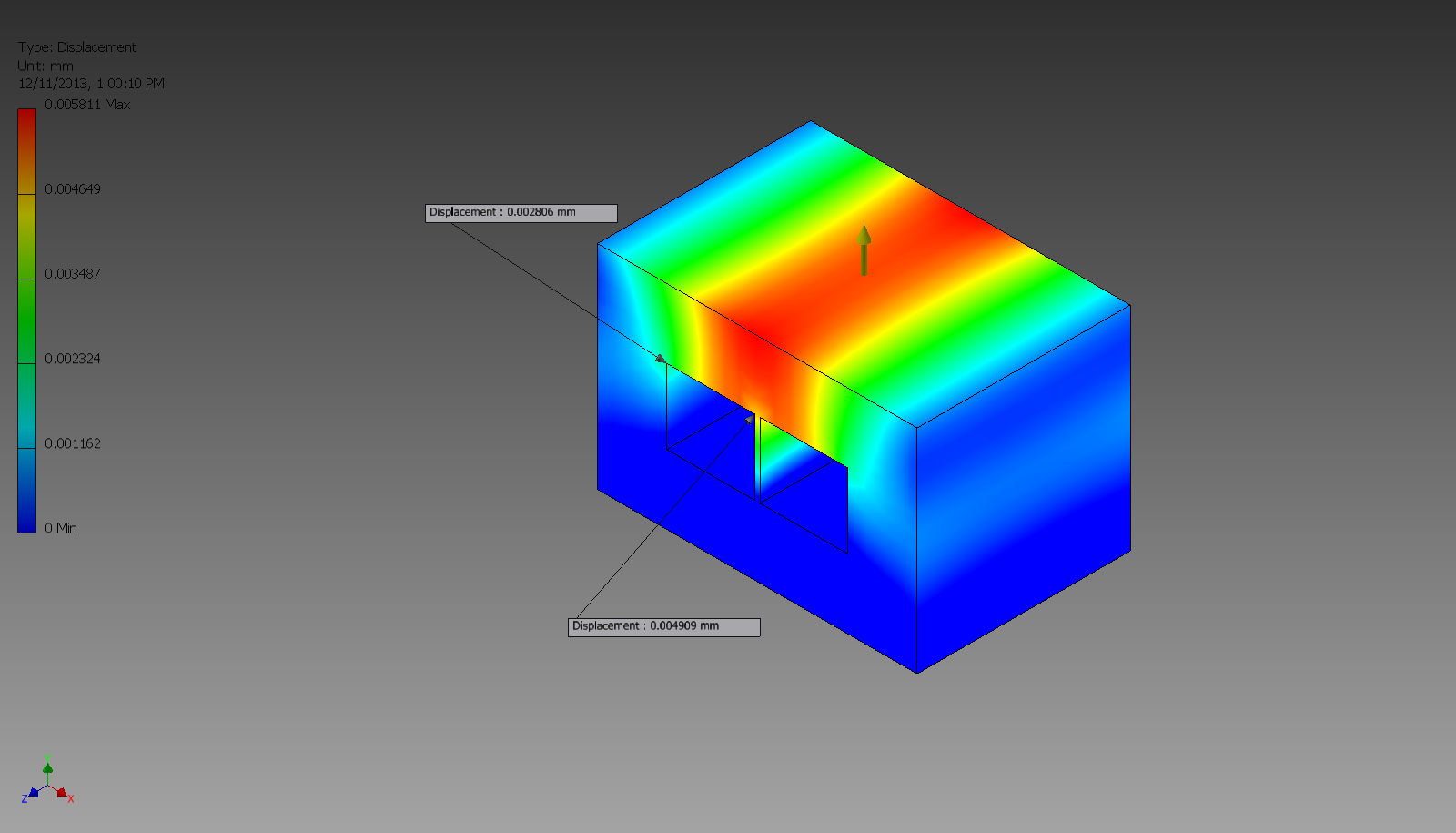Click the probe marker at the 0.004909 leader tip
The image size is (1456, 833).
point(750,420)
